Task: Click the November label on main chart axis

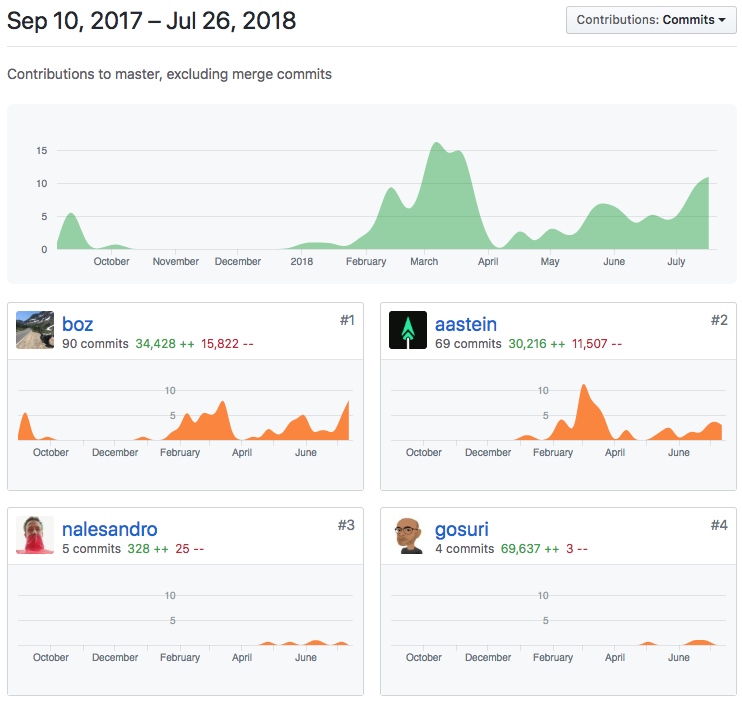Action: (x=176, y=261)
